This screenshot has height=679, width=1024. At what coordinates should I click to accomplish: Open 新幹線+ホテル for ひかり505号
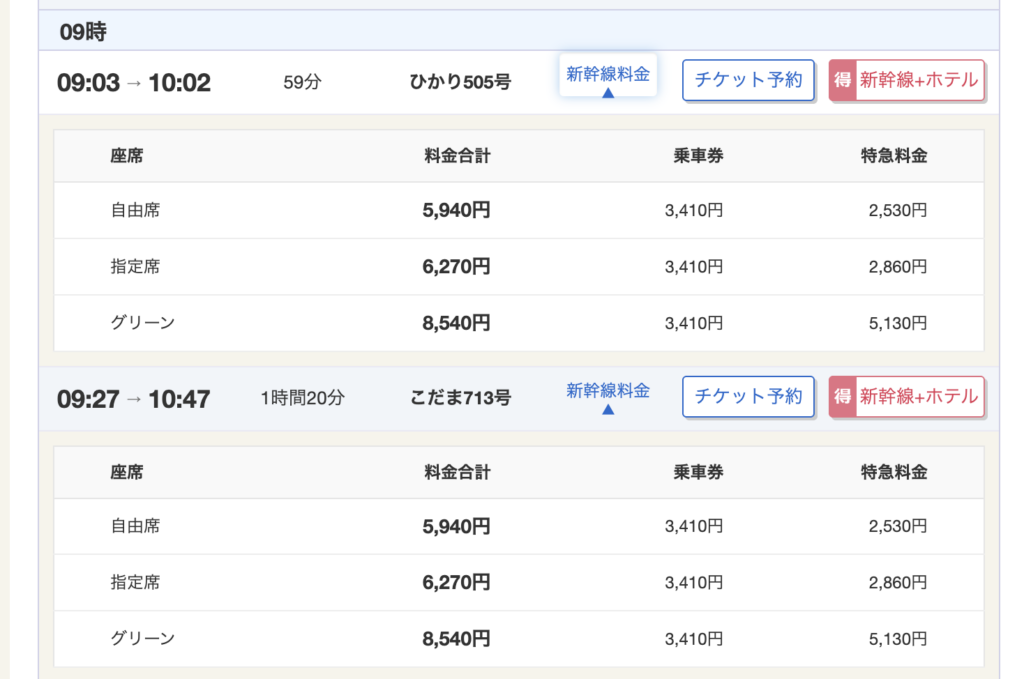click(906, 80)
